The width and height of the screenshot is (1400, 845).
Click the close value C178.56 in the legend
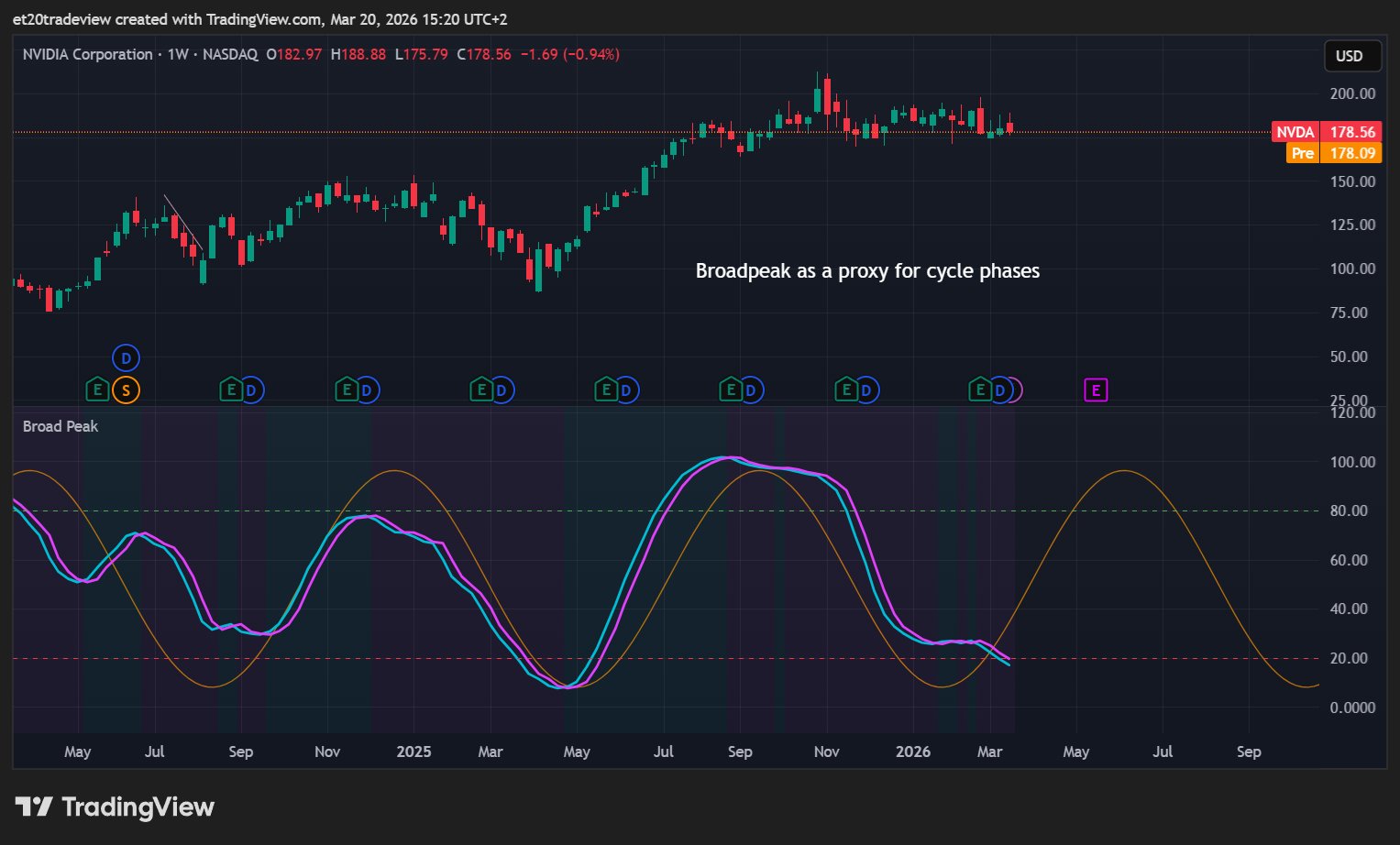click(x=484, y=54)
